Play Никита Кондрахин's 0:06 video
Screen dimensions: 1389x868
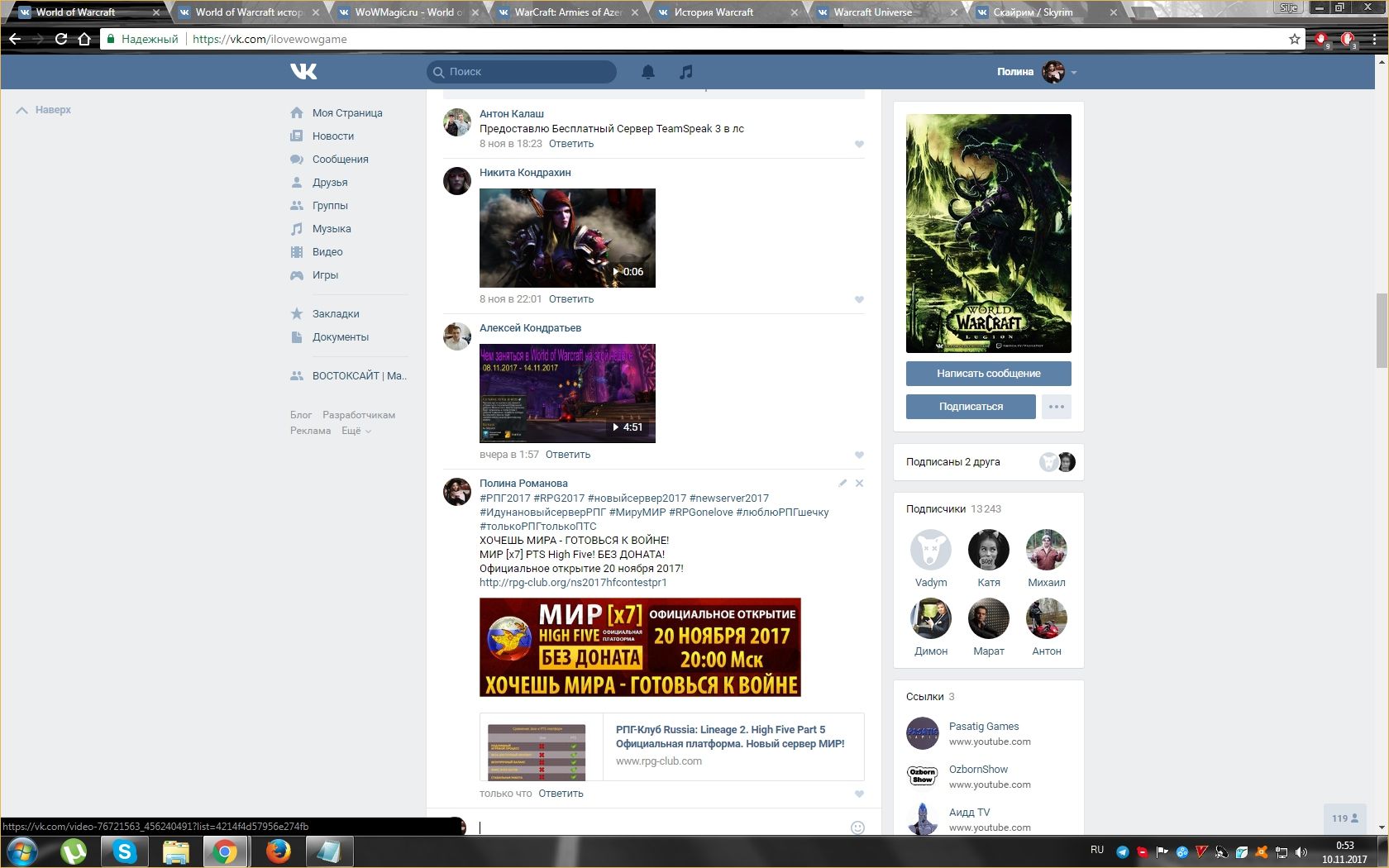567,238
